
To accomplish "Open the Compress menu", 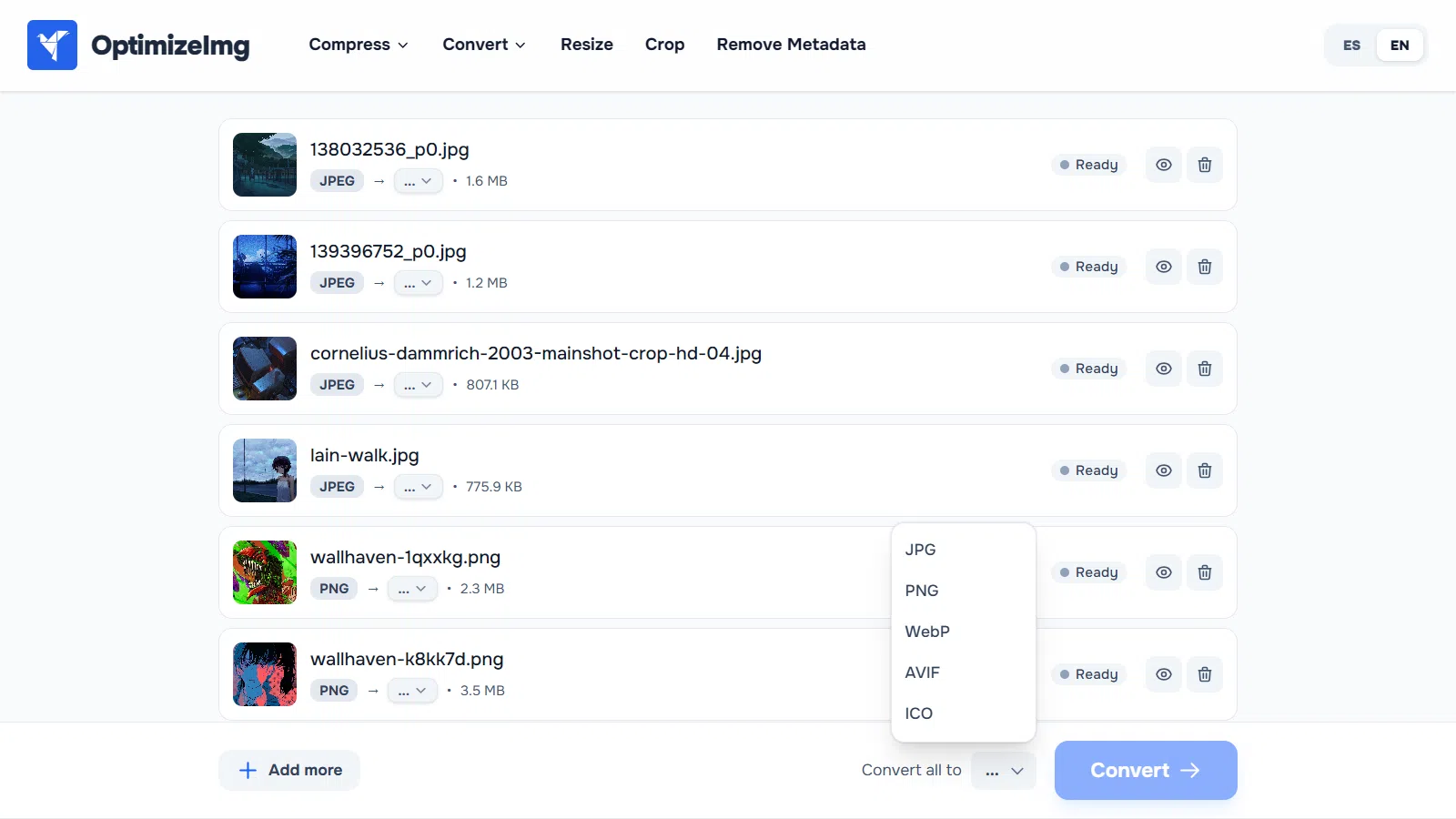I will click(x=359, y=45).
